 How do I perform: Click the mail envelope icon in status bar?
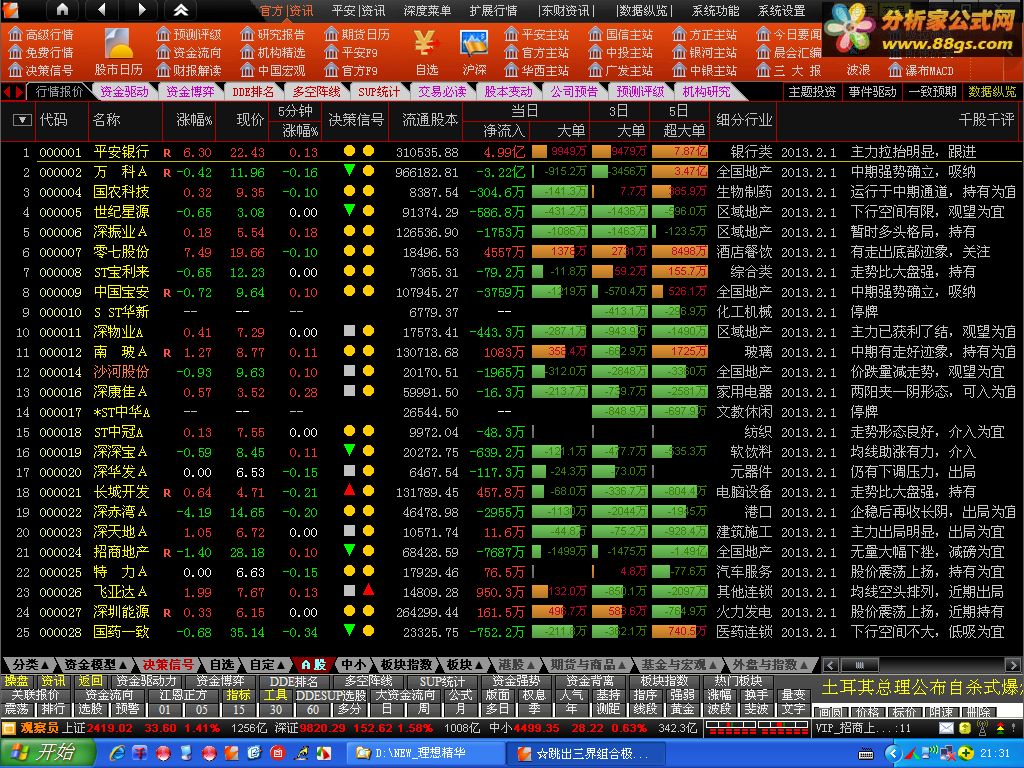[x=946, y=728]
